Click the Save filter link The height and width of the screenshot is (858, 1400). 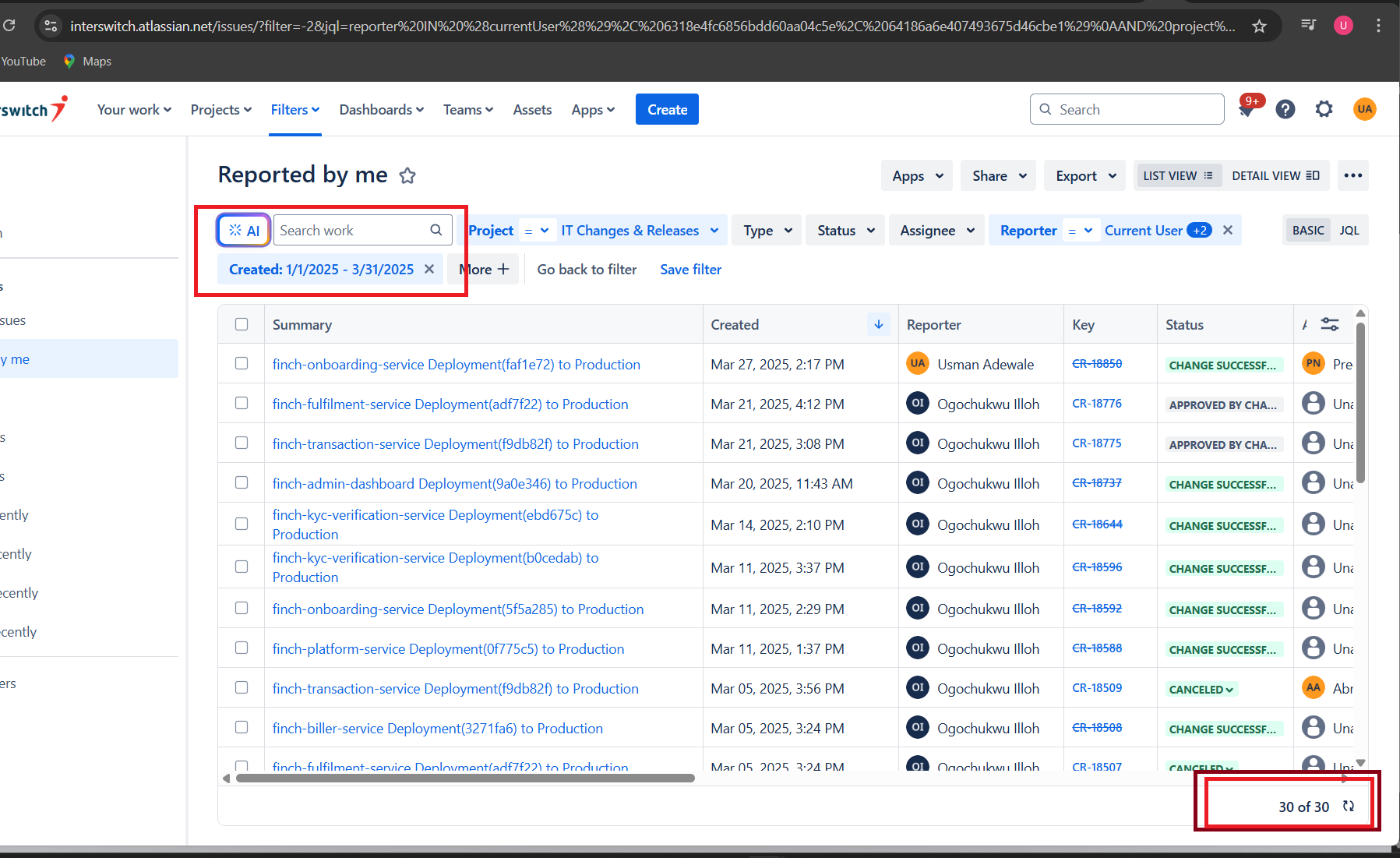tap(690, 270)
